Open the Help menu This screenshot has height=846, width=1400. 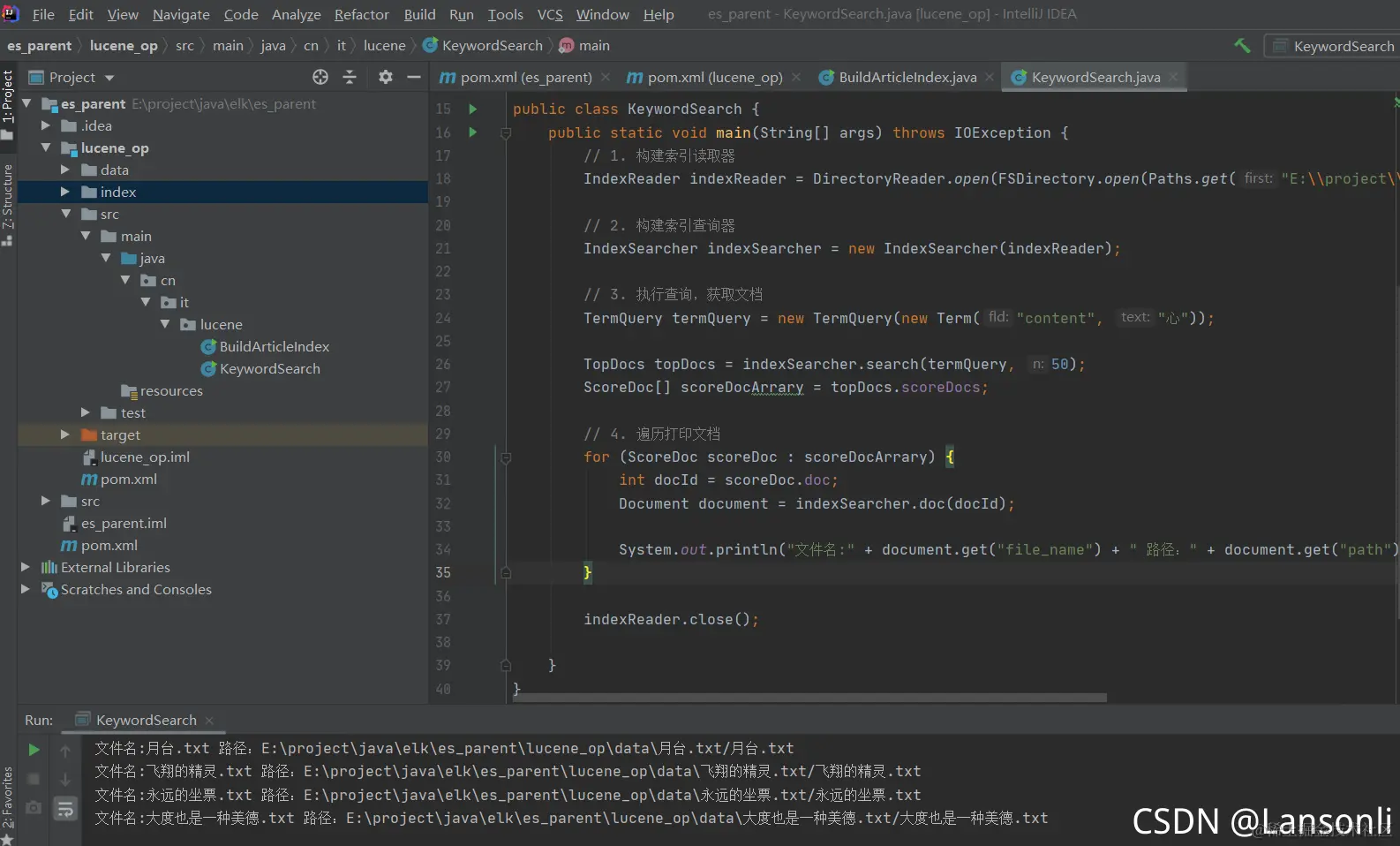(659, 14)
